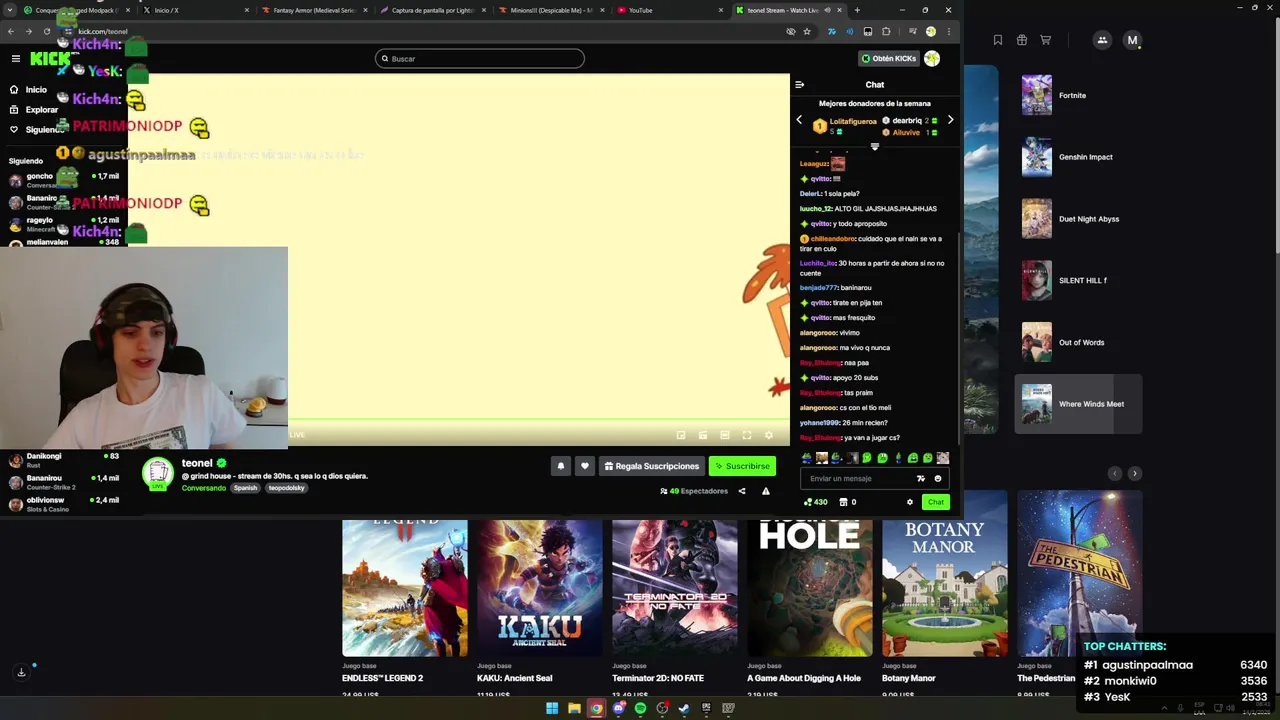Screen dimensions: 1280x720
Task: Toggle theater mode on the player
Action: click(725, 435)
